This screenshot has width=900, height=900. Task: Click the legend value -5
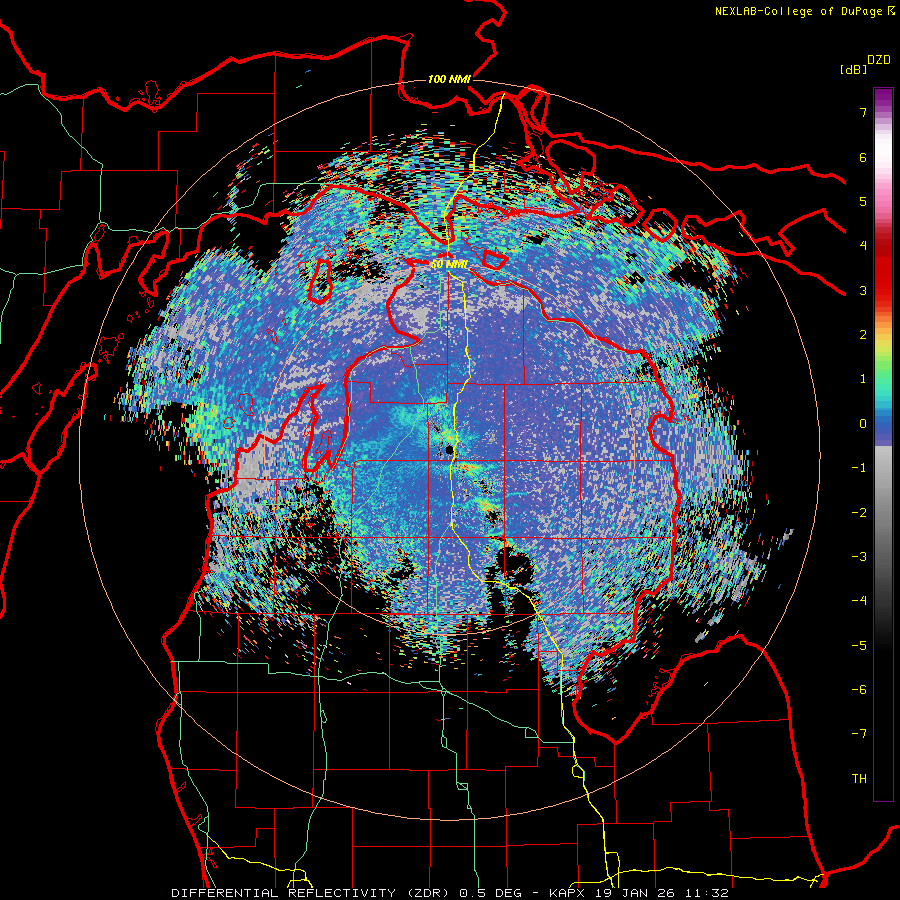tap(859, 645)
